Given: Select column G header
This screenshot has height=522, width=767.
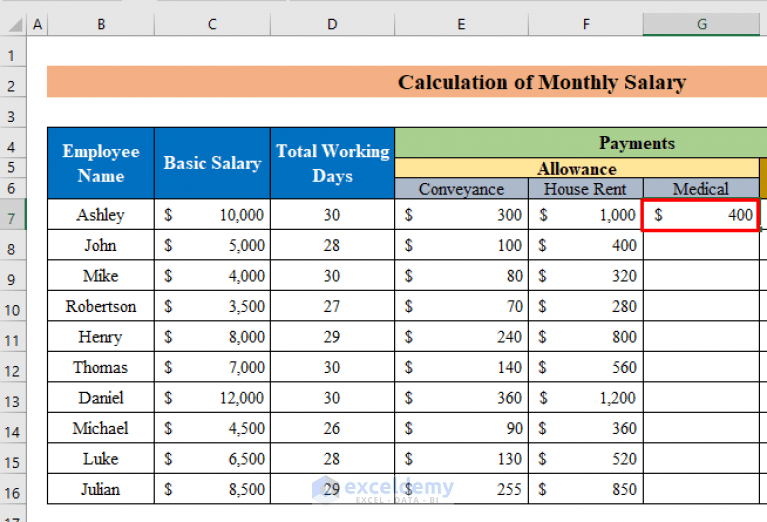Looking at the screenshot, I should [701, 24].
